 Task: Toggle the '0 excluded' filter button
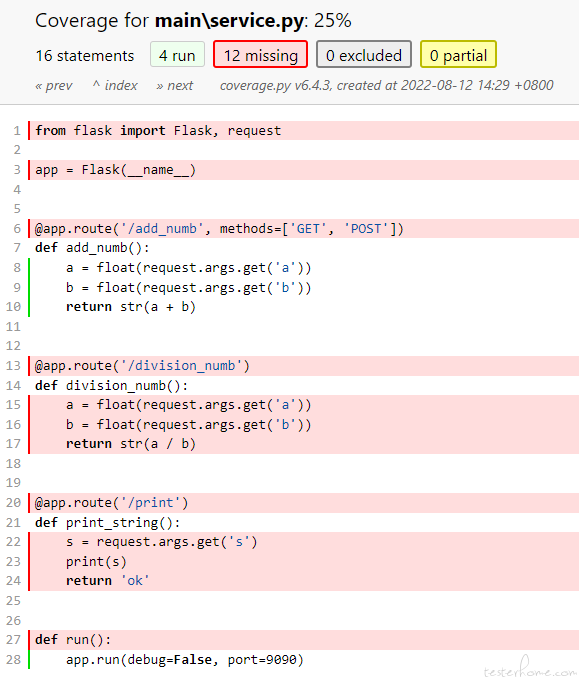tap(364, 54)
